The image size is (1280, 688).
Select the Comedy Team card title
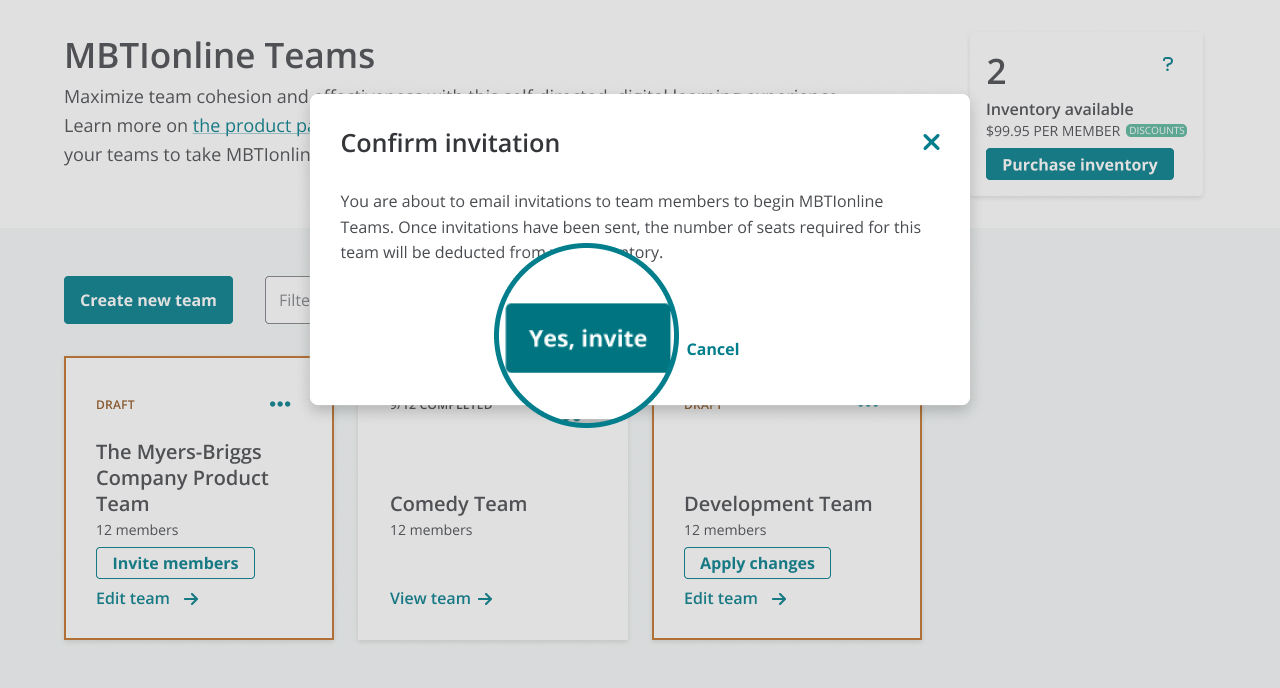458,504
